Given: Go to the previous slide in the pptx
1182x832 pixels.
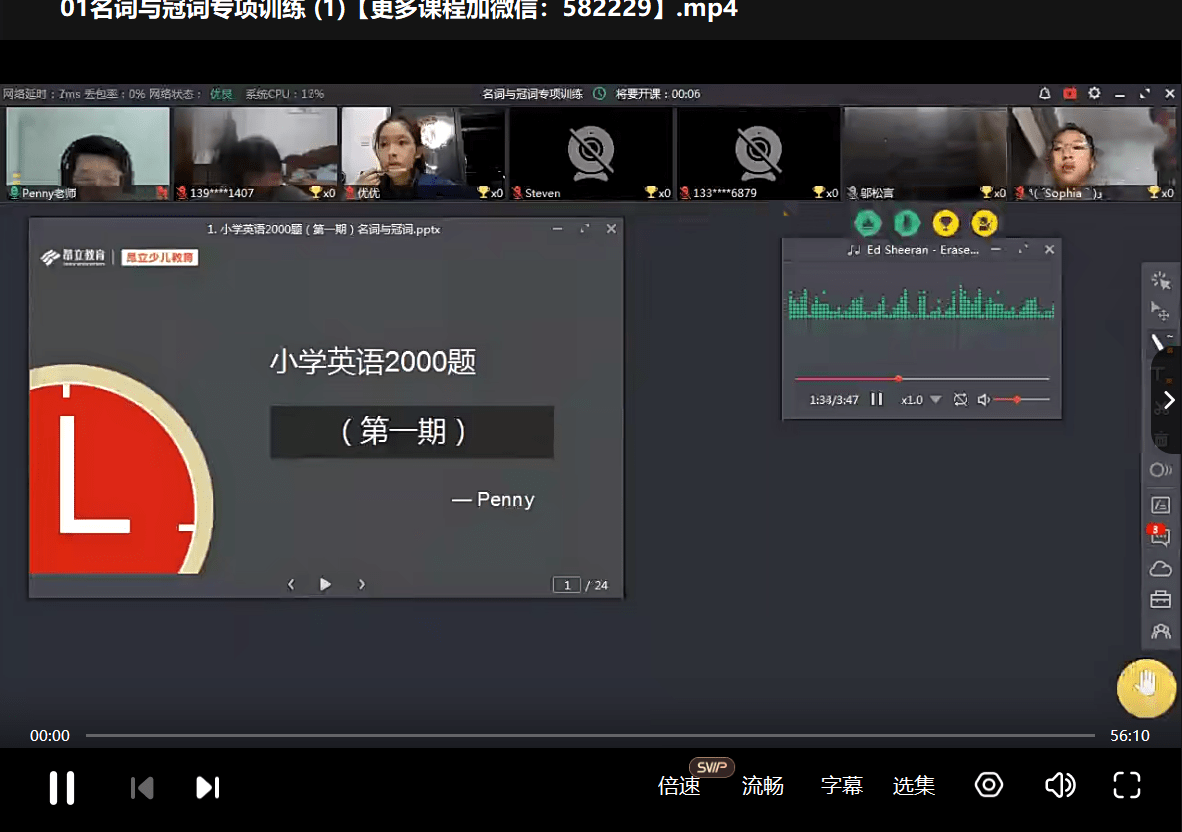Looking at the screenshot, I should pyautogui.click(x=291, y=584).
